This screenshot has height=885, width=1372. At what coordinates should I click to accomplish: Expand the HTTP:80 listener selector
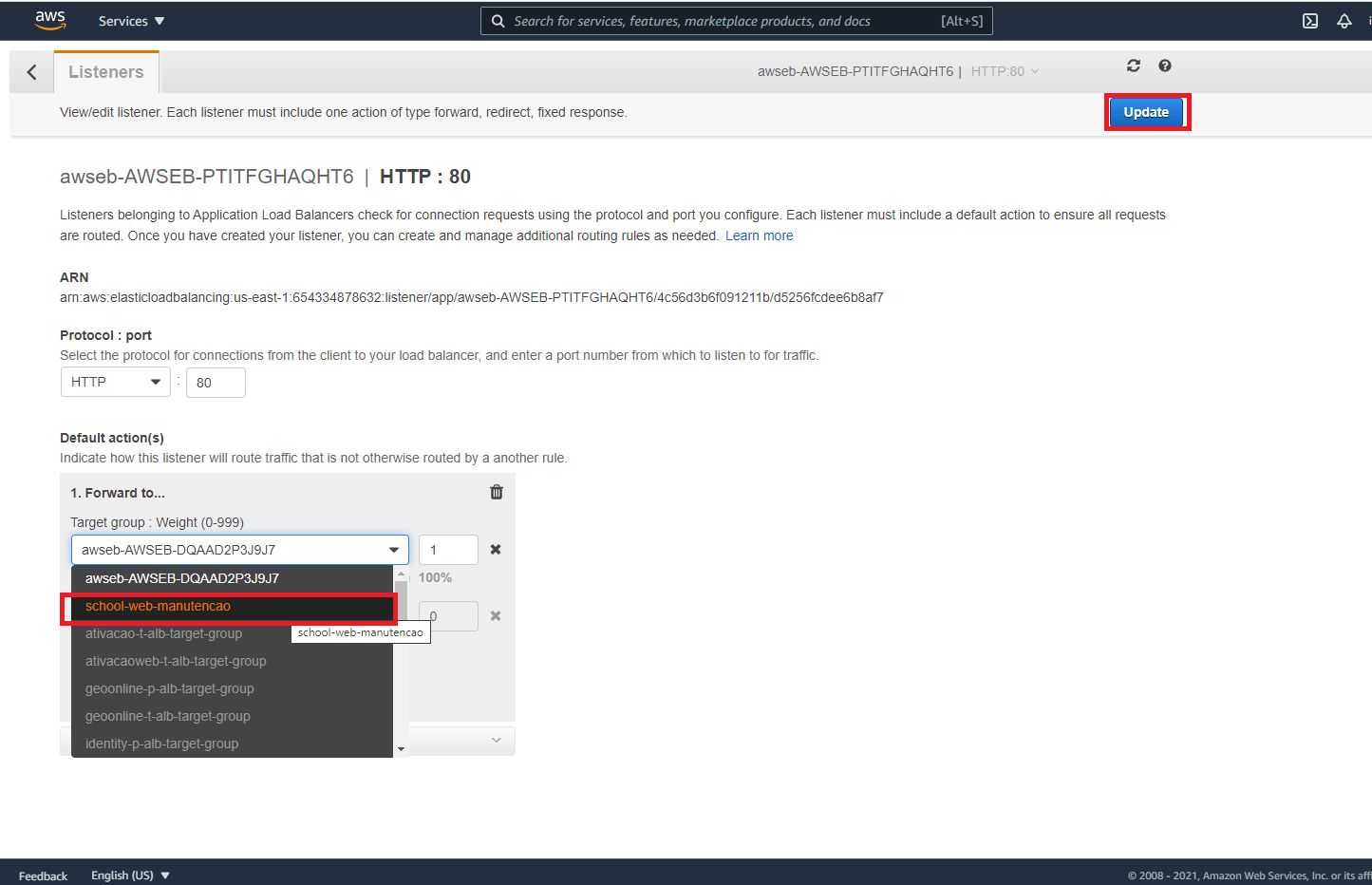pos(1005,71)
